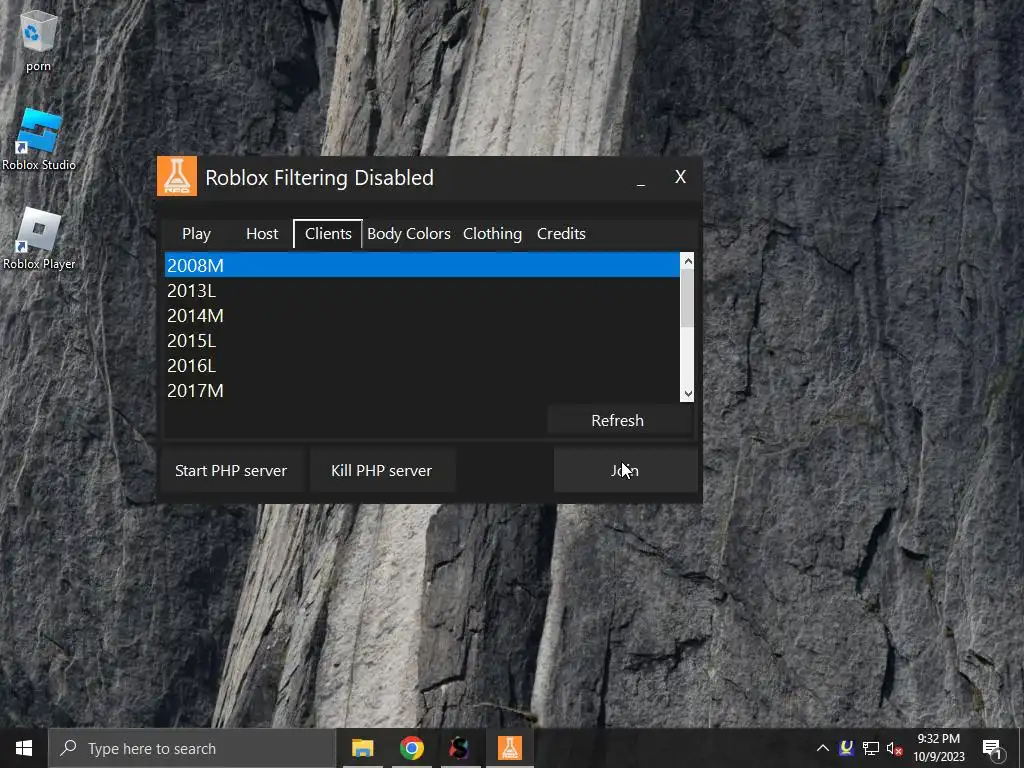Open the Recycle Bin desktop icon
Screen dimensions: 1024x768
pos(39,40)
